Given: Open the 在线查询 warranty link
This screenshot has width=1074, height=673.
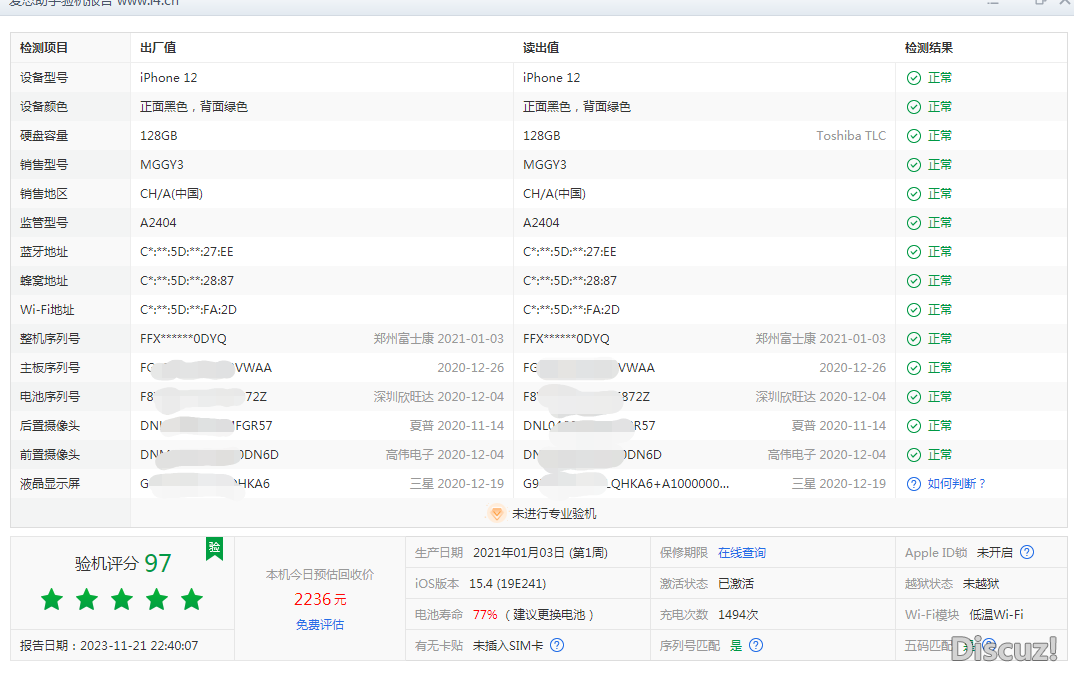Looking at the screenshot, I should 742,553.
